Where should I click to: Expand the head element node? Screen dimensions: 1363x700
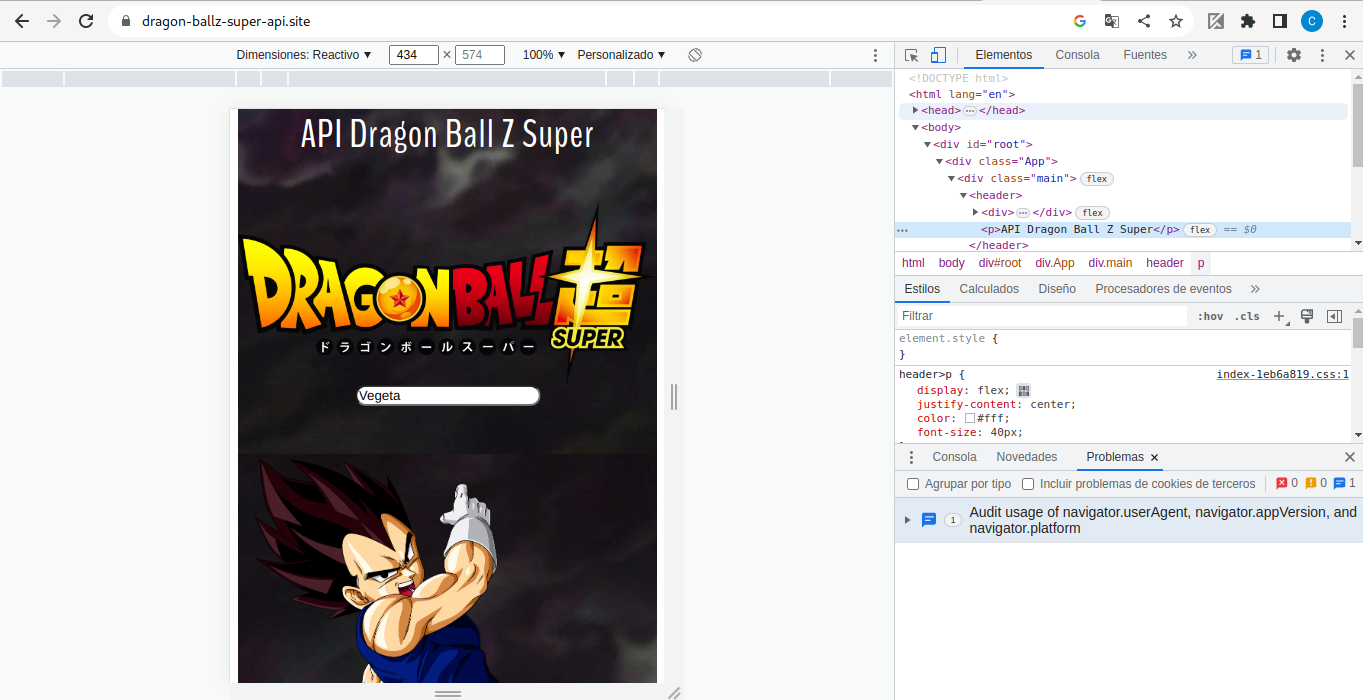[x=915, y=110]
